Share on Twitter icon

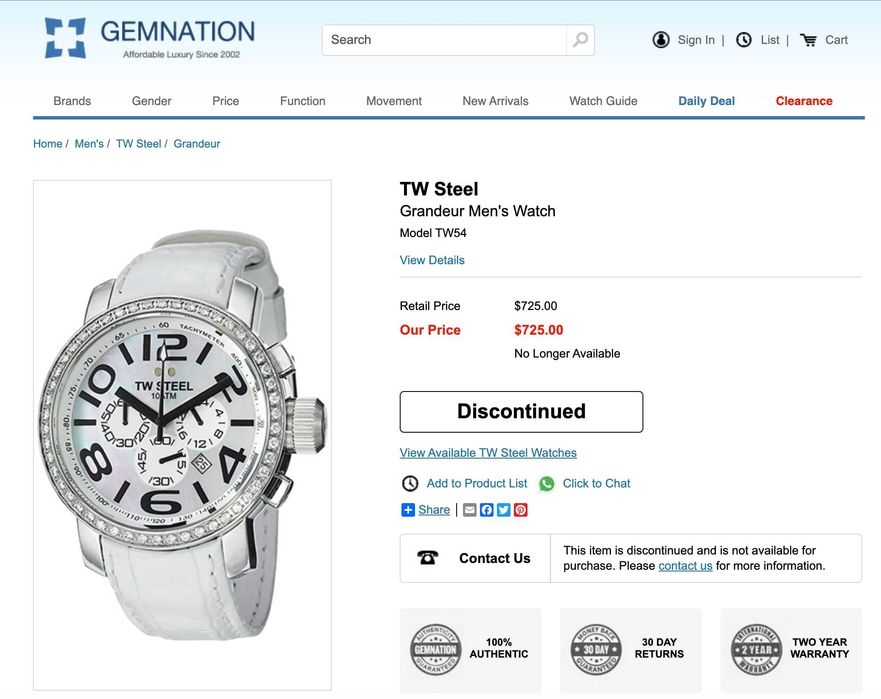pos(504,510)
